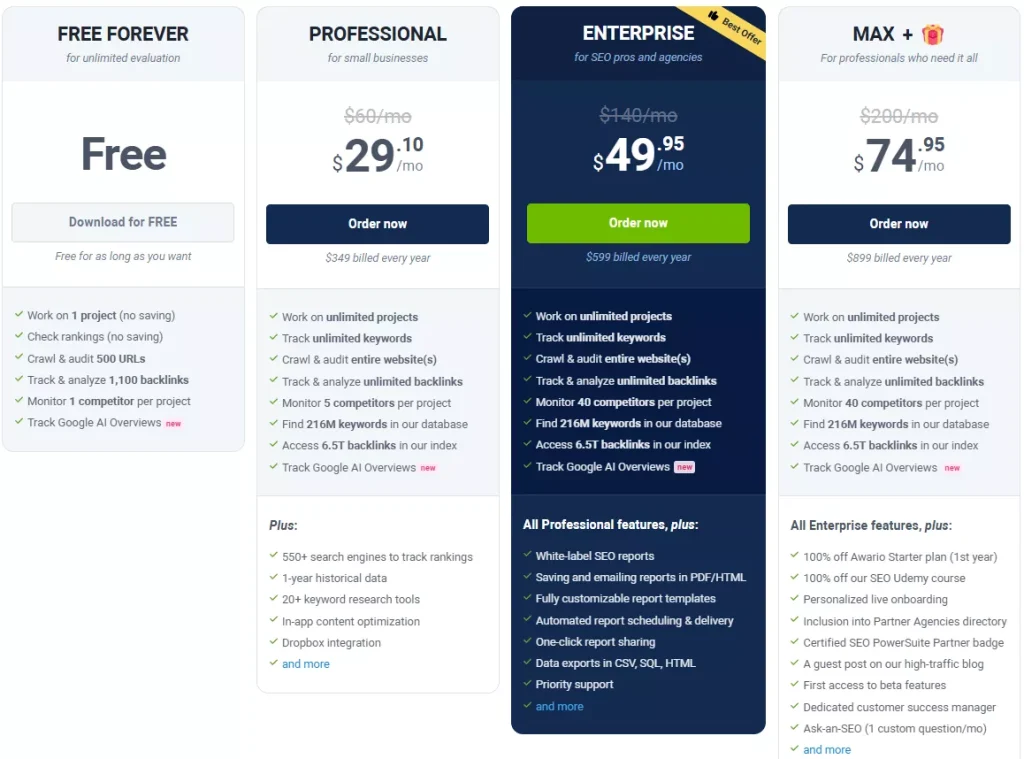Select the PROFESSIONAL plan heading
This screenshot has height=759, width=1024.
pos(377,34)
